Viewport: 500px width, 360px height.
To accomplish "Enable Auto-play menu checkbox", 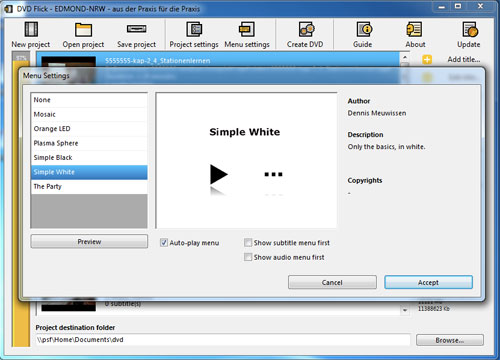I will coord(164,243).
